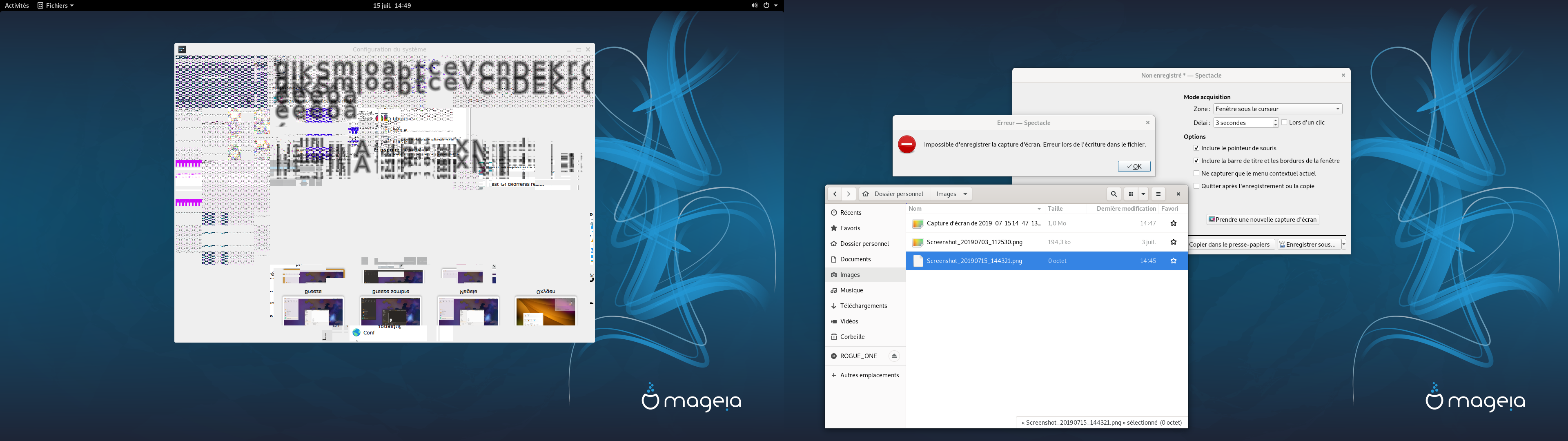This screenshot has width=1568, height=441.
Task: Go back in the Files window
Action: (x=835, y=194)
